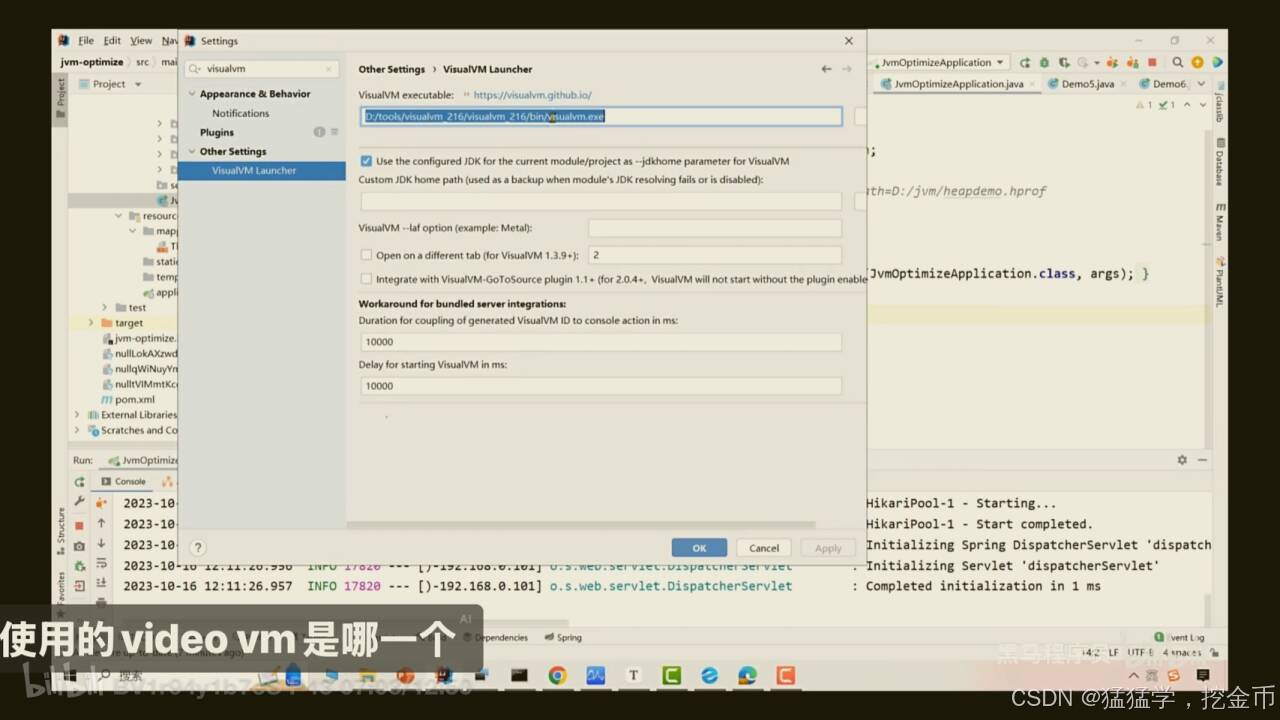Click the VisualVM executable path input field
This screenshot has height=720, width=1280.
600,116
